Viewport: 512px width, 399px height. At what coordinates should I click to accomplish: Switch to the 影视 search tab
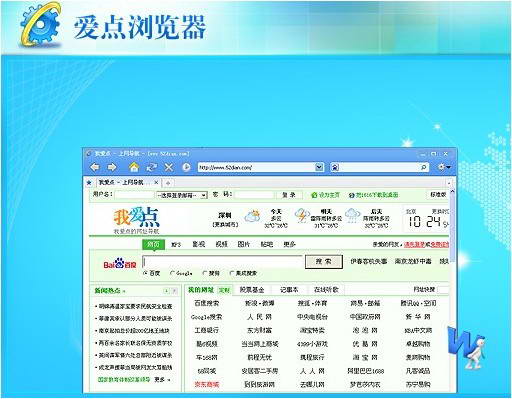point(199,244)
